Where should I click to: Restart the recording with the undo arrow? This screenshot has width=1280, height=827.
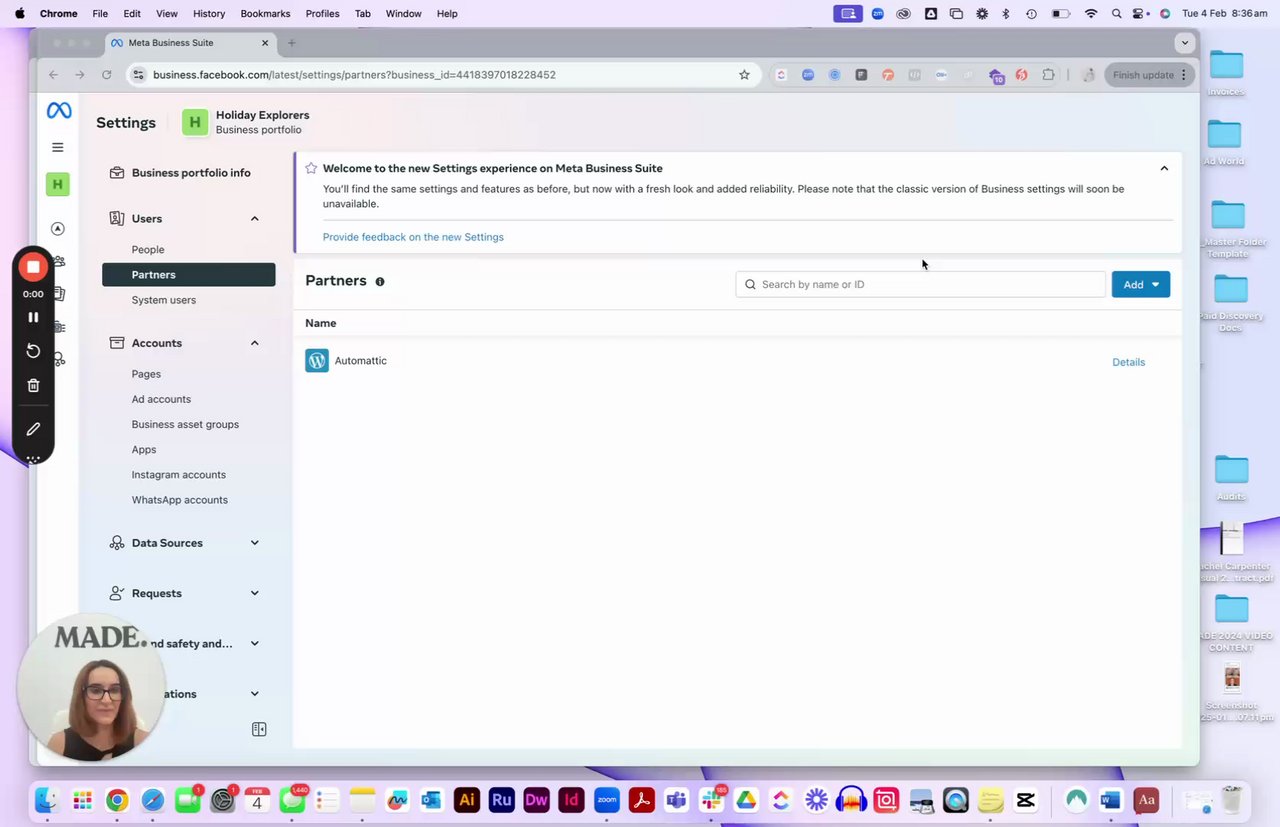(x=33, y=351)
